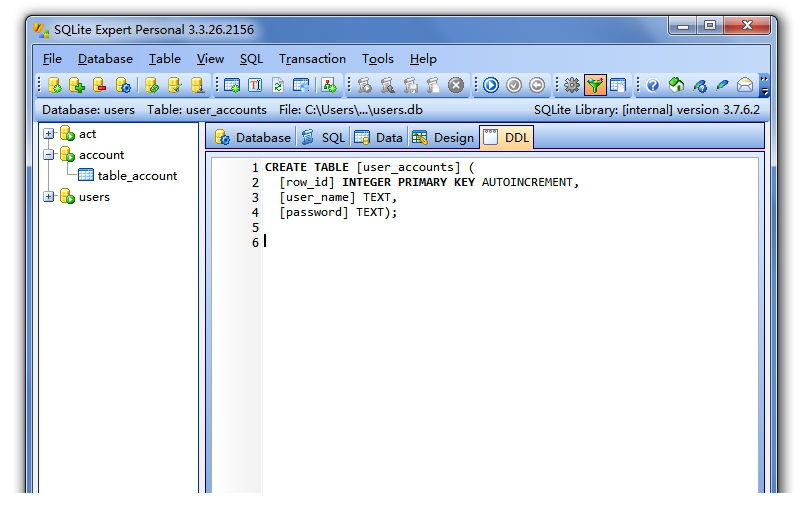Click the Rename Table icon with letter T
This screenshot has width=800, height=512.
click(x=255, y=85)
